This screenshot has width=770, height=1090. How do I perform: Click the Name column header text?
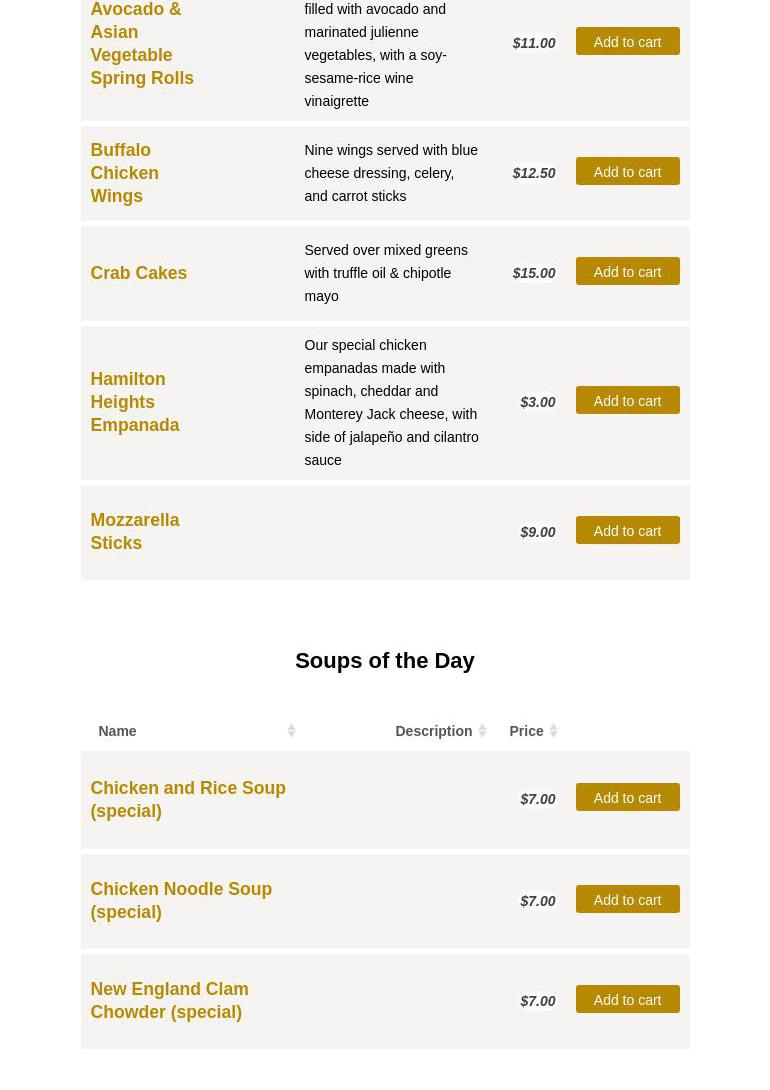pyautogui.click(x=117, y=731)
